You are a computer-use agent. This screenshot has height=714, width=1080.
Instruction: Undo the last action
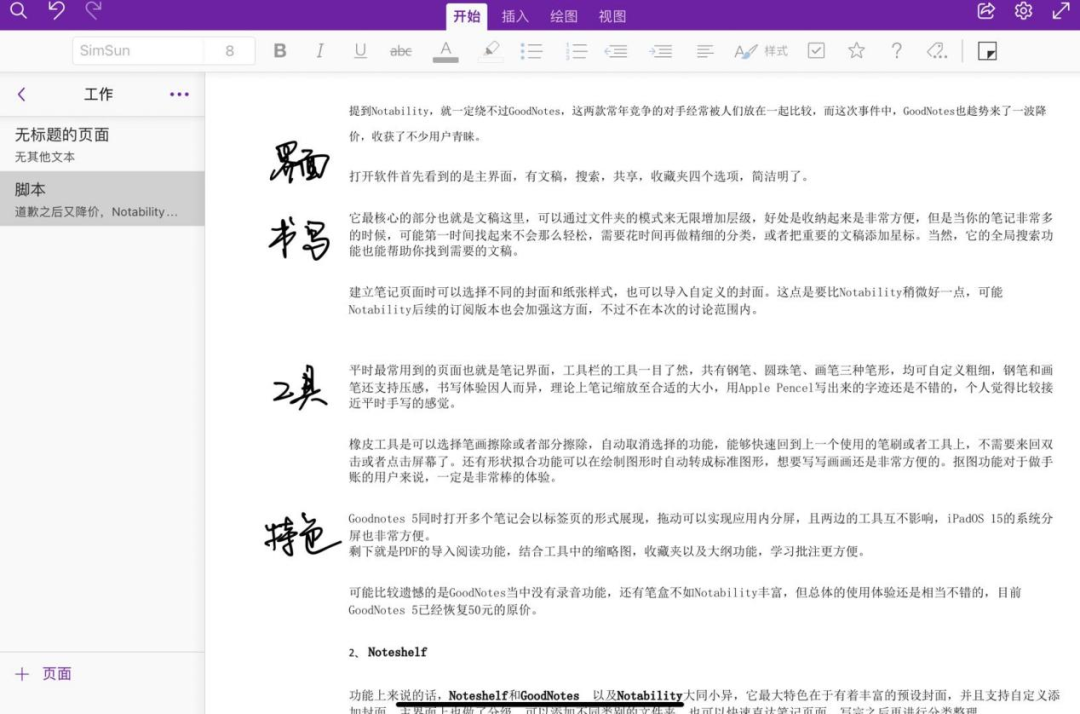click(x=57, y=12)
